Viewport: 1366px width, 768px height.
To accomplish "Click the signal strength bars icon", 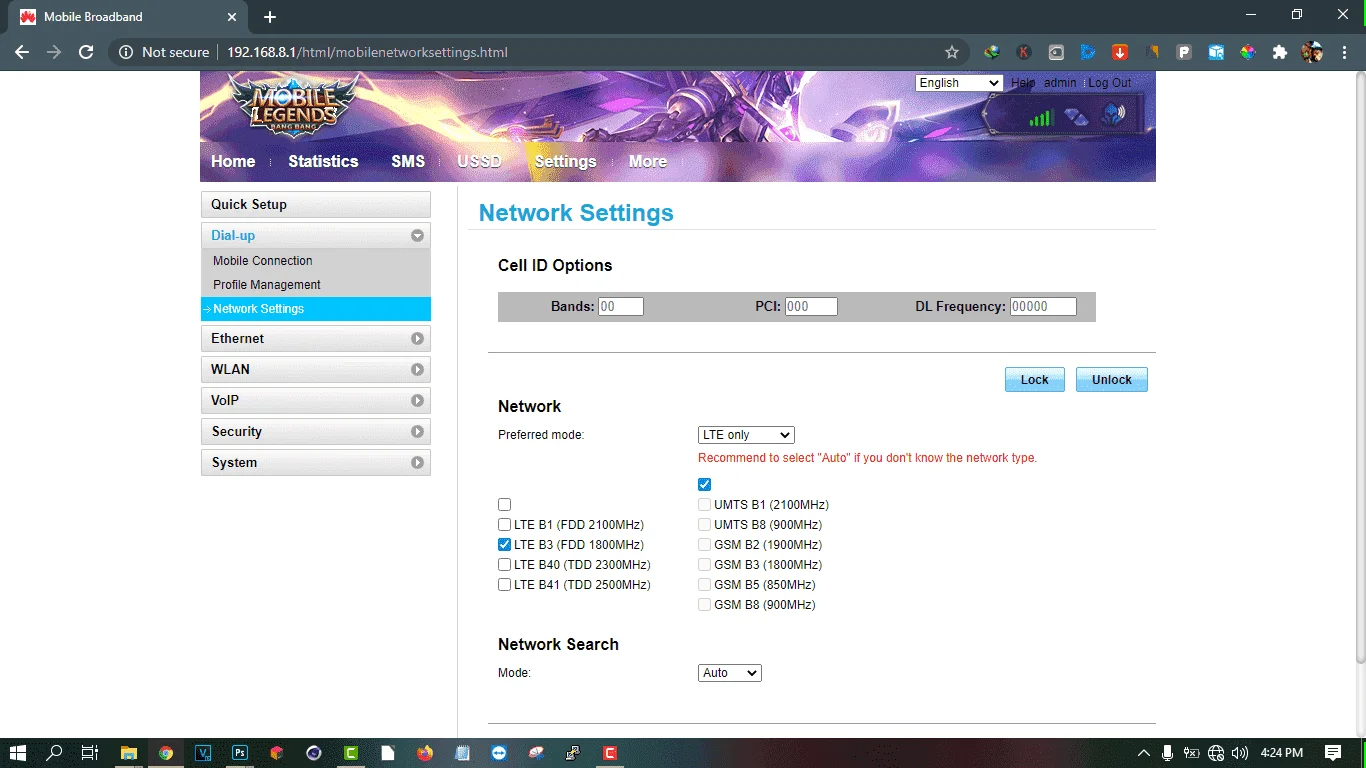I will [x=1041, y=118].
